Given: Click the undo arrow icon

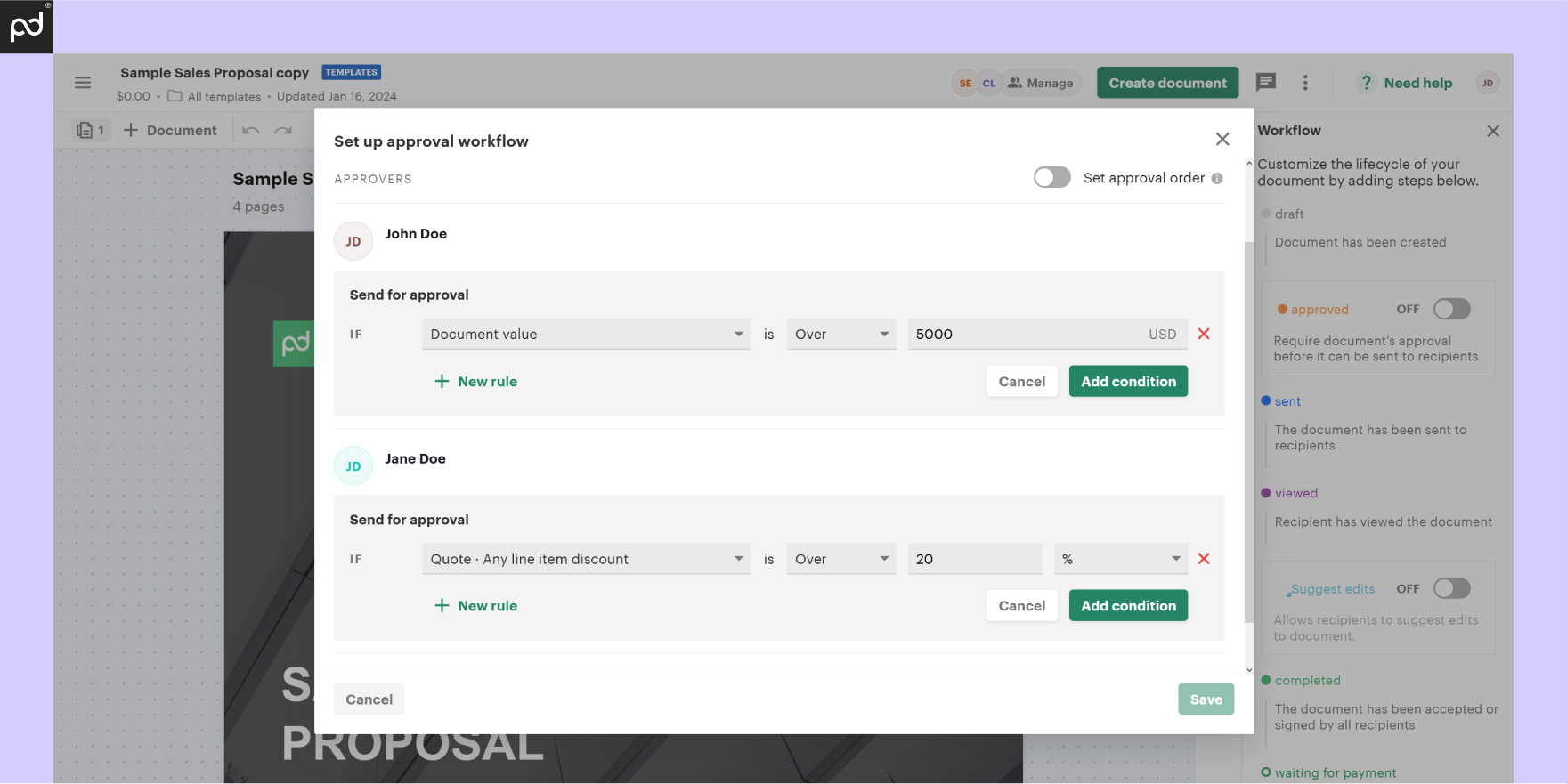Looking at the screenshot, I should [x=251, y=131].
